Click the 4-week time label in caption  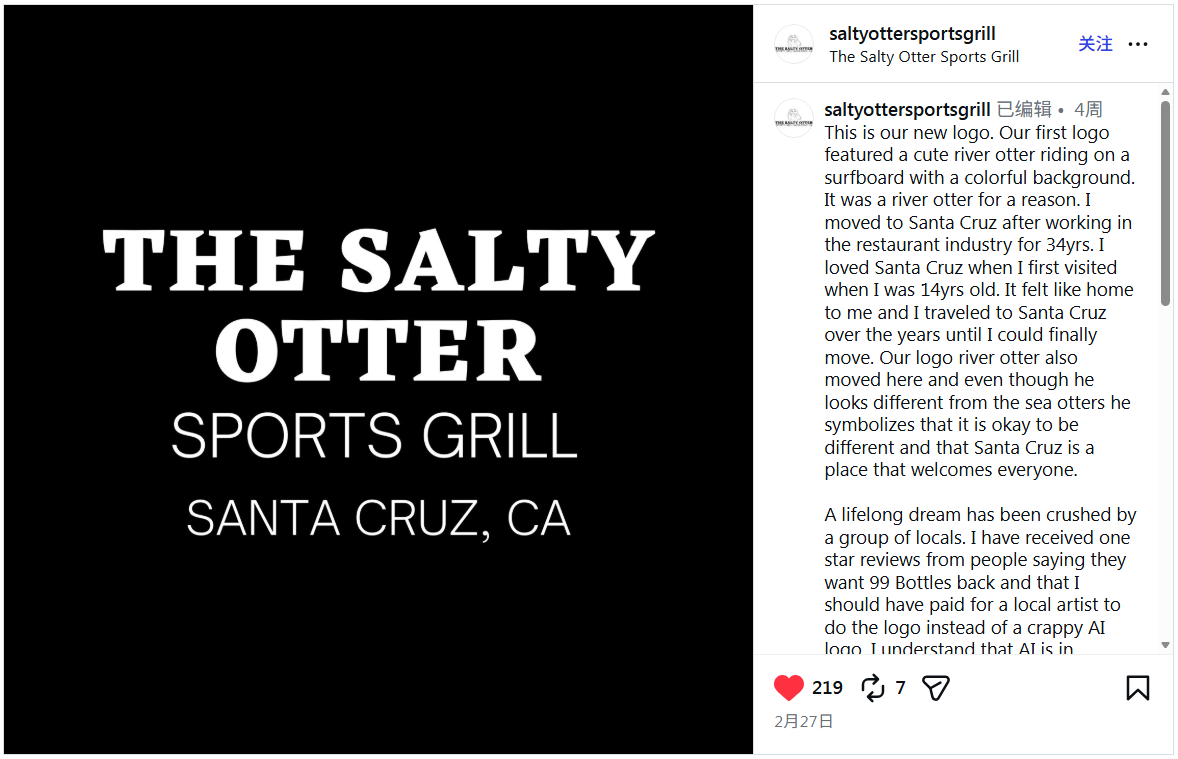click(1088, 110)
